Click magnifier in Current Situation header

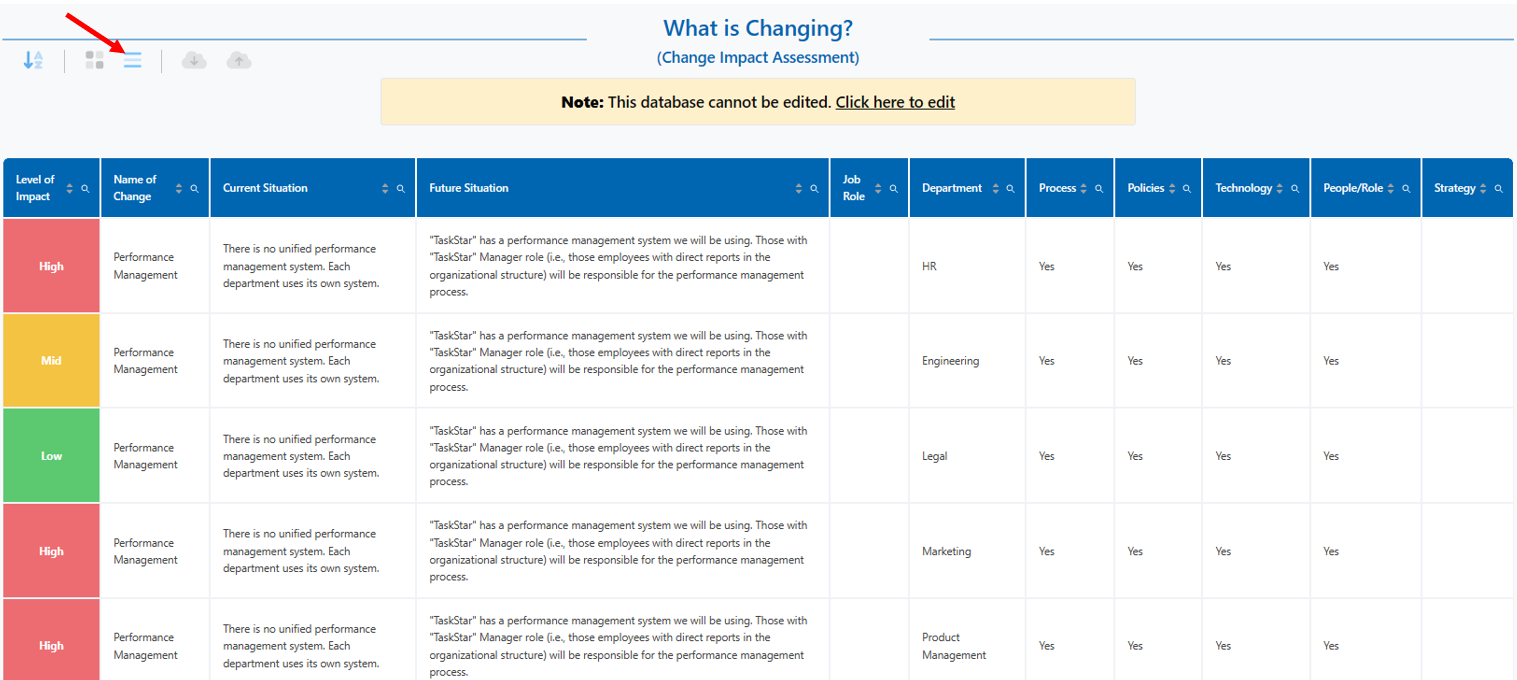click(401, 188)
